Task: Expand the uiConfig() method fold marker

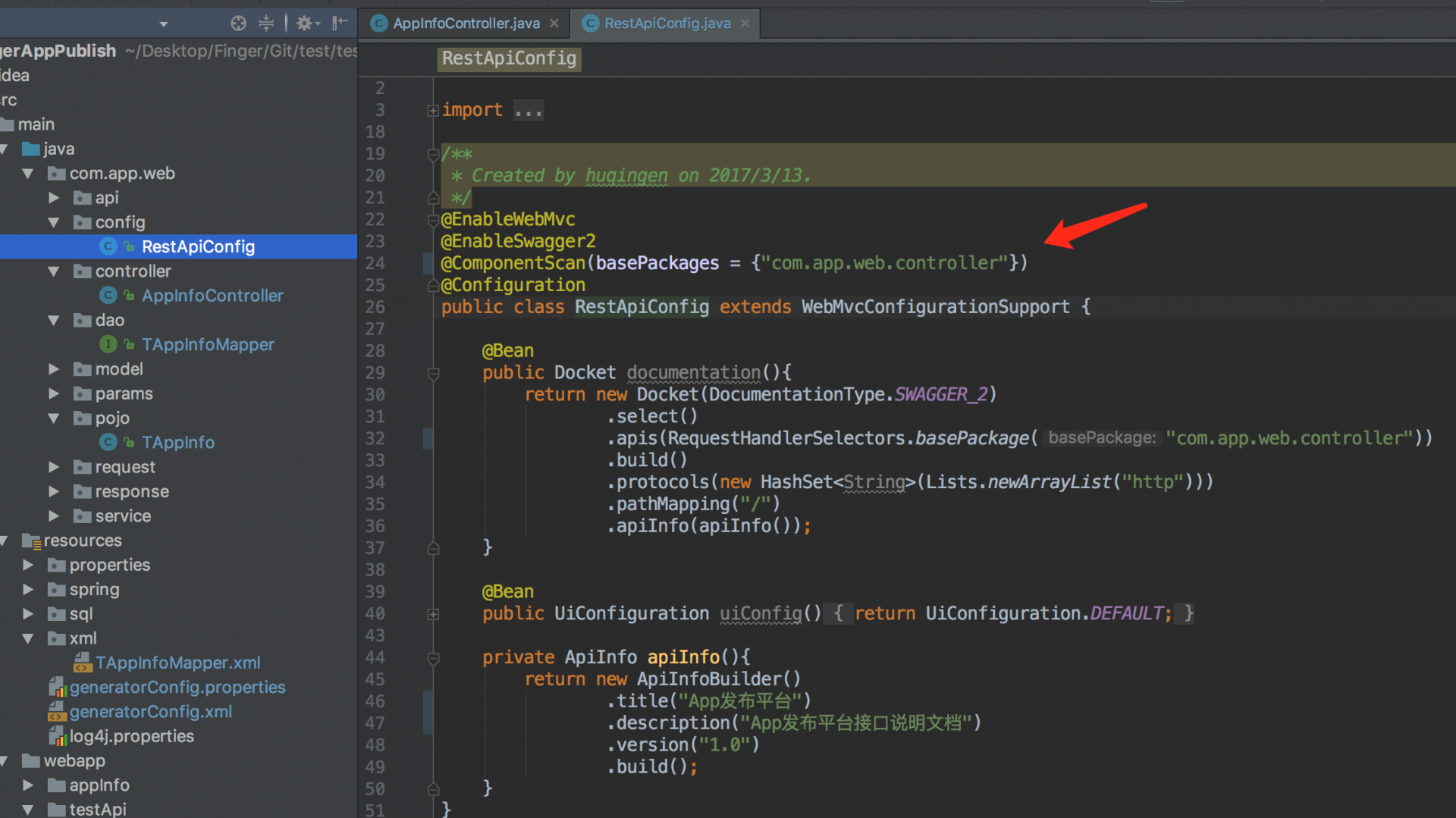Action: coord(433,614)
